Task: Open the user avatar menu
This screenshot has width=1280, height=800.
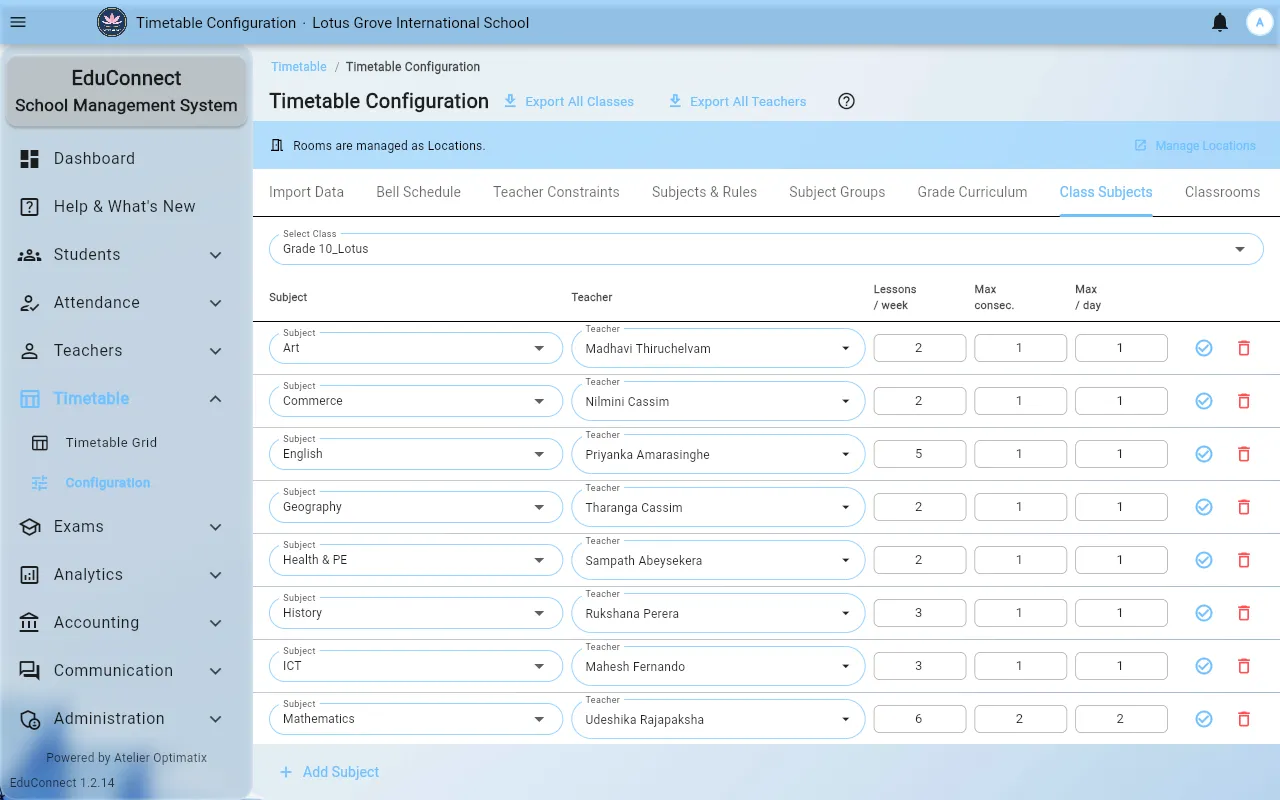Action: point(1258,22)
